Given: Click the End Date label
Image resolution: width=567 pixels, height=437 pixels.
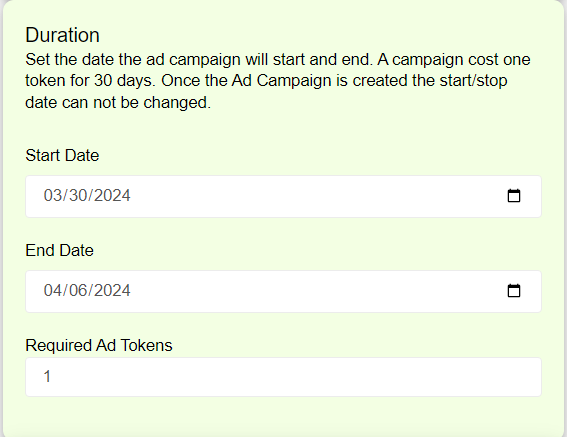Looking at the screenshot, I should coord(60,250).
